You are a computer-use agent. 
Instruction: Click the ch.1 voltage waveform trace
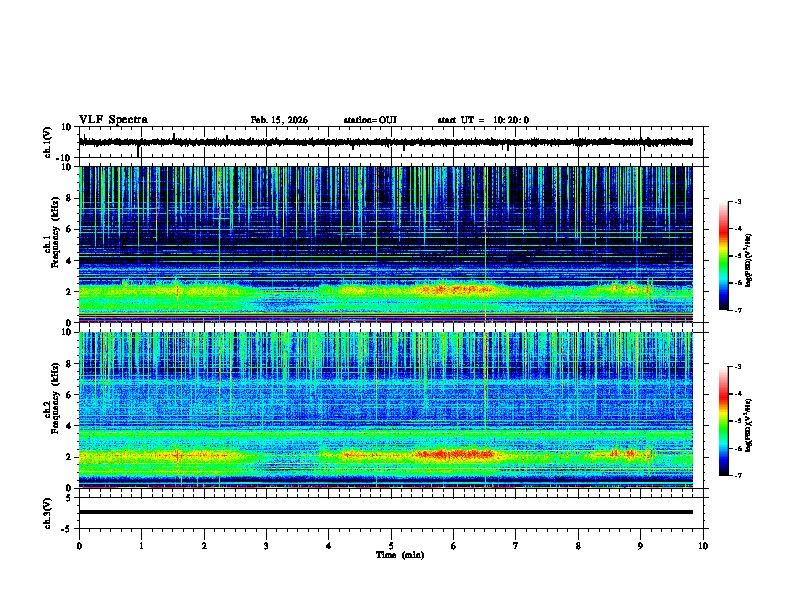386,142
